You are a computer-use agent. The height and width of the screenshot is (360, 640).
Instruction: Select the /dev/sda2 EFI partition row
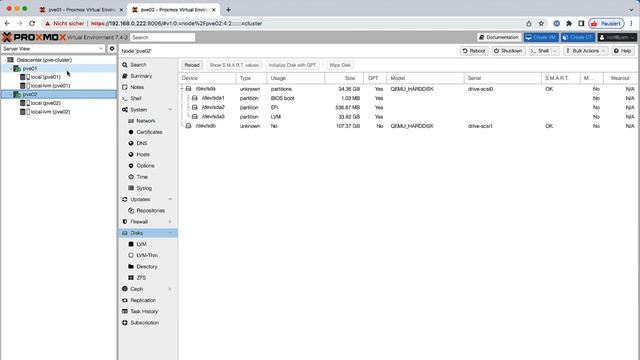(408, 107)
